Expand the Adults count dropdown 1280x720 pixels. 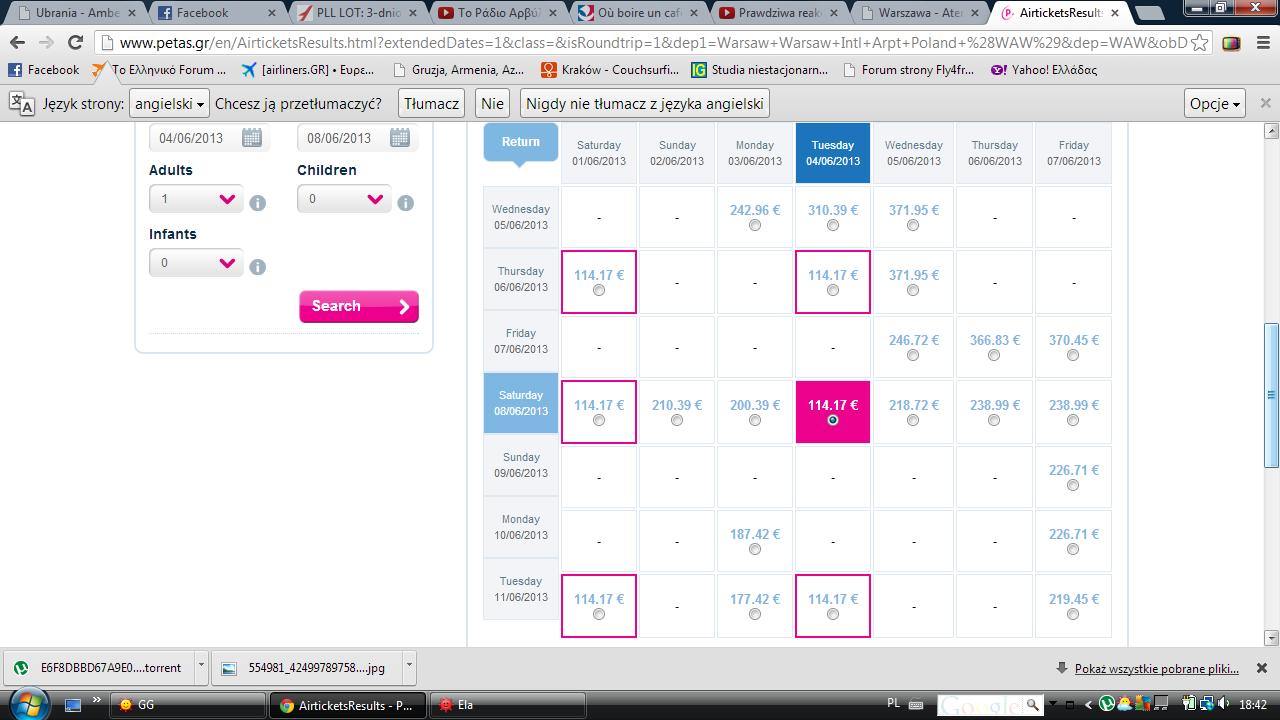coord(196,199)
